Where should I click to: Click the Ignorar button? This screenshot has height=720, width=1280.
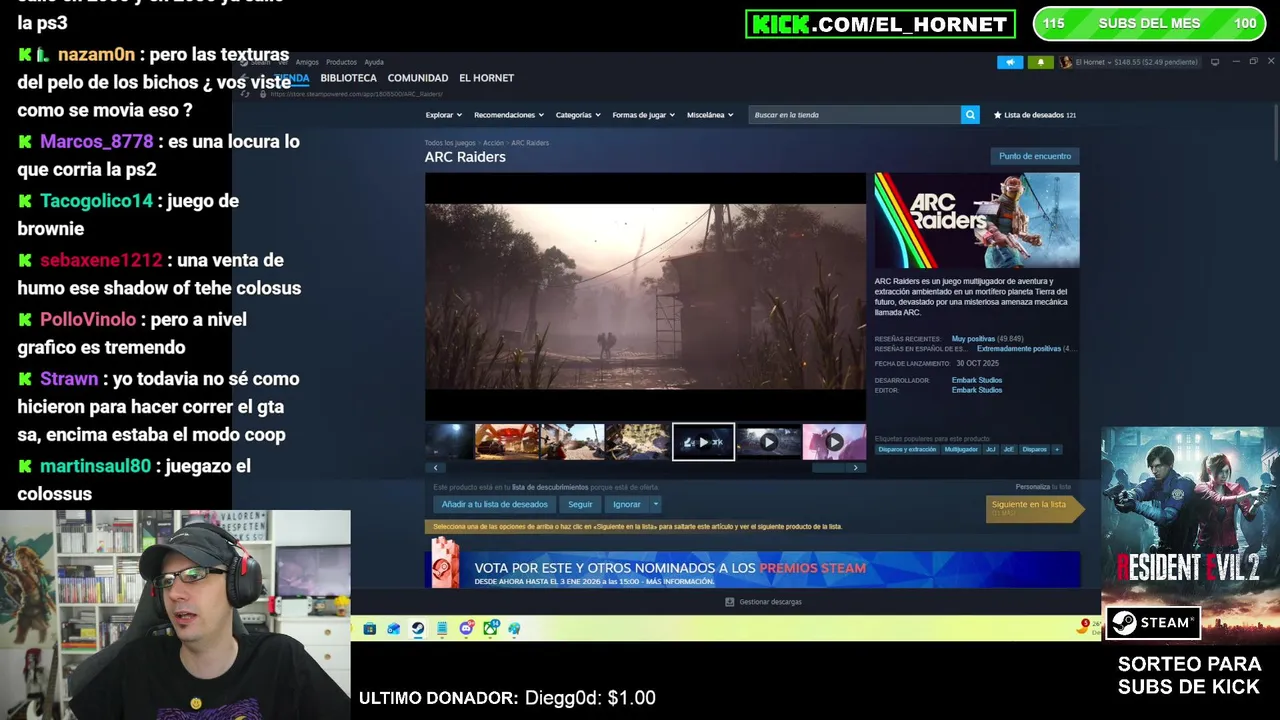(x=627, y=505)
